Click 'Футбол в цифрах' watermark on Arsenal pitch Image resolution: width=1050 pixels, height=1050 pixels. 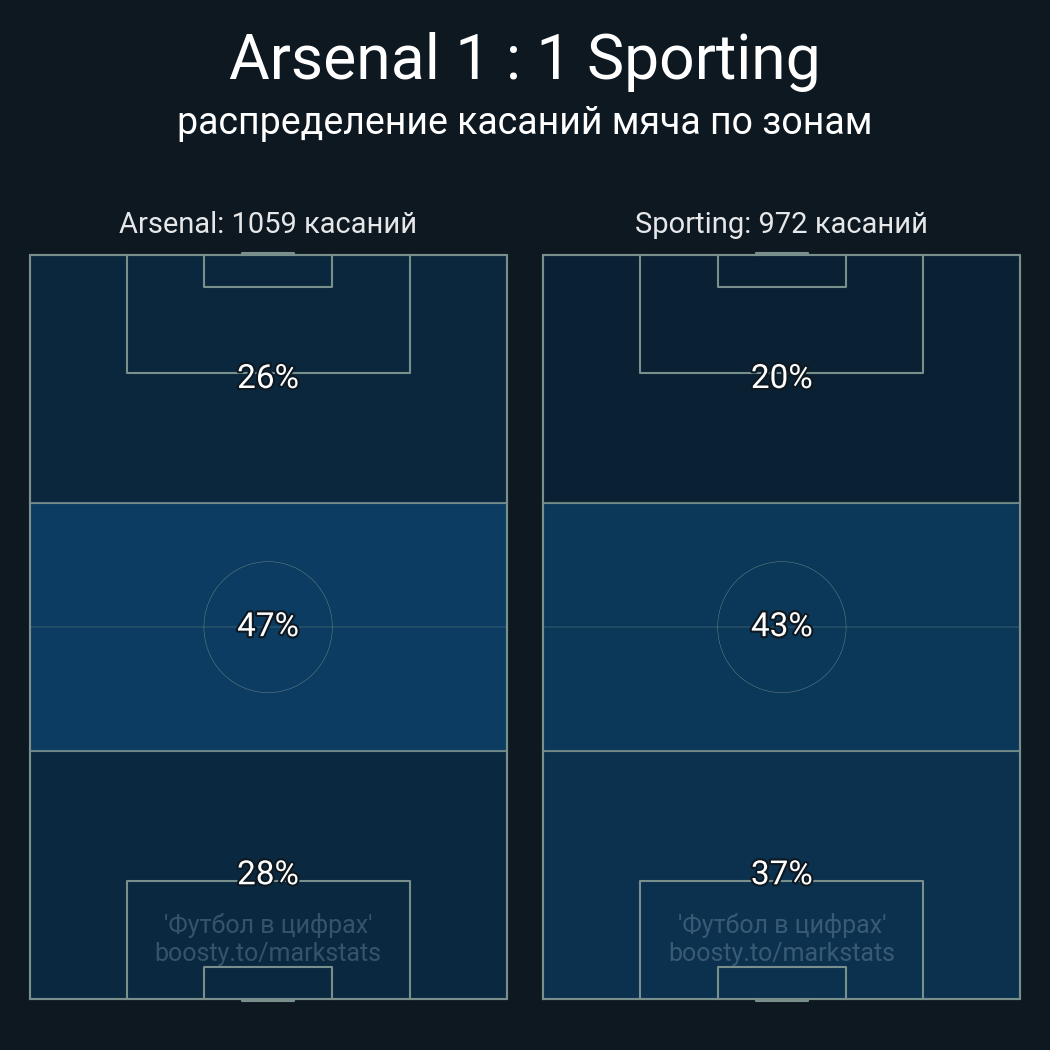pyautogui.click(x=268, y=924)
